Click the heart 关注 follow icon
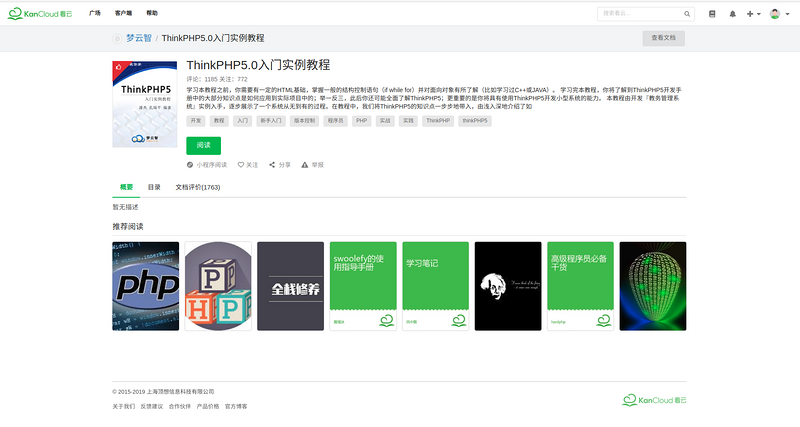800x427 pixels. (241, 165)
